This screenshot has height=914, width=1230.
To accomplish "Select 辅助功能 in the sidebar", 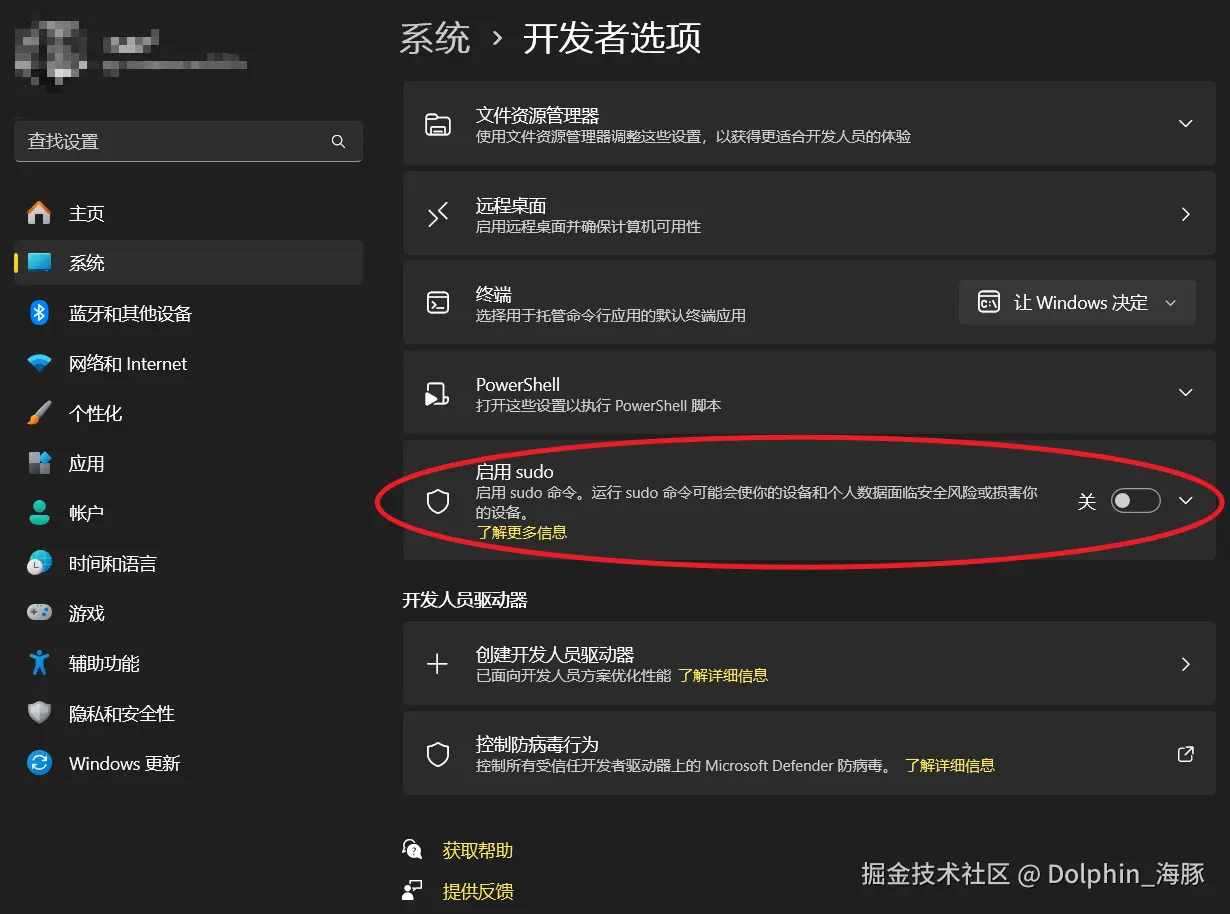I will point(188,663).
